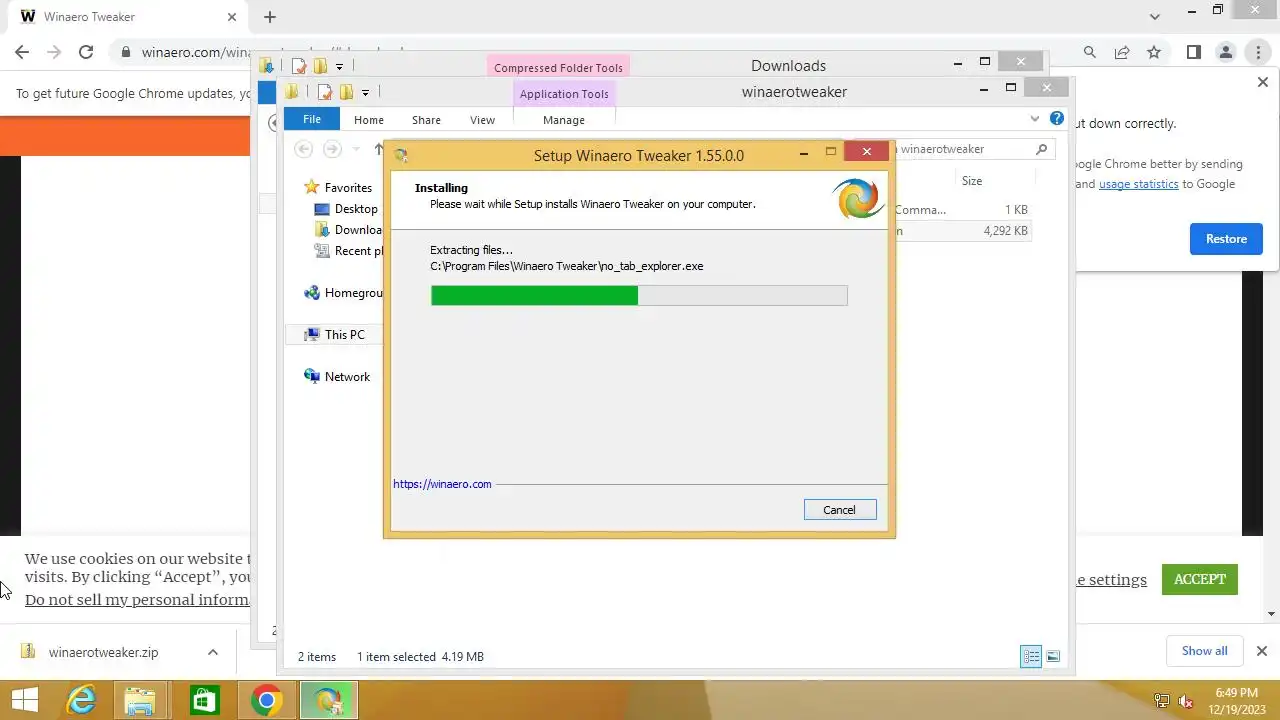Image resolution: width=1280 pixels, height=720 pixels.
Task: Dismiss the Chrome restore bubble
Action: coord(1262,82)
